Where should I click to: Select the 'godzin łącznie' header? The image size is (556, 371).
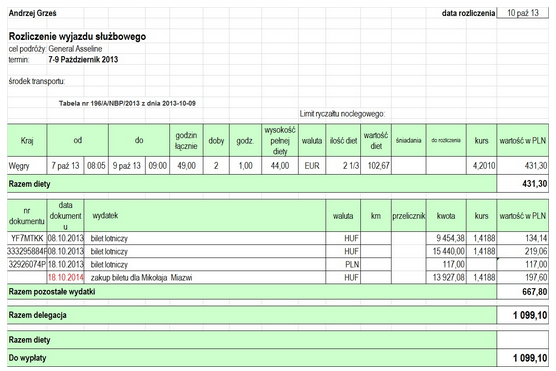187,140
